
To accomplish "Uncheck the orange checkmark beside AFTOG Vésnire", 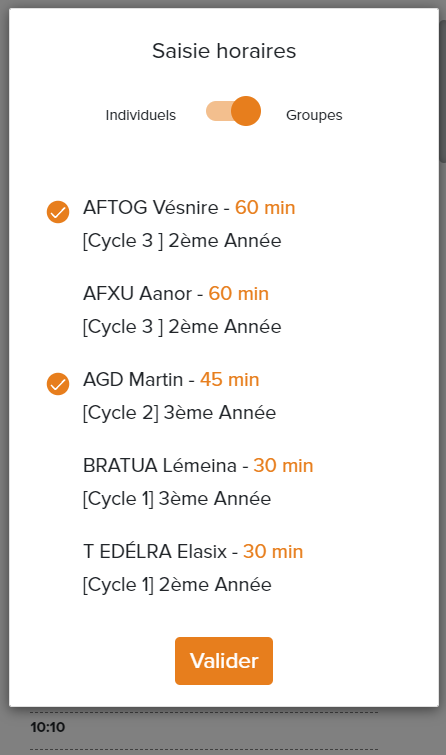I will 58,212.
